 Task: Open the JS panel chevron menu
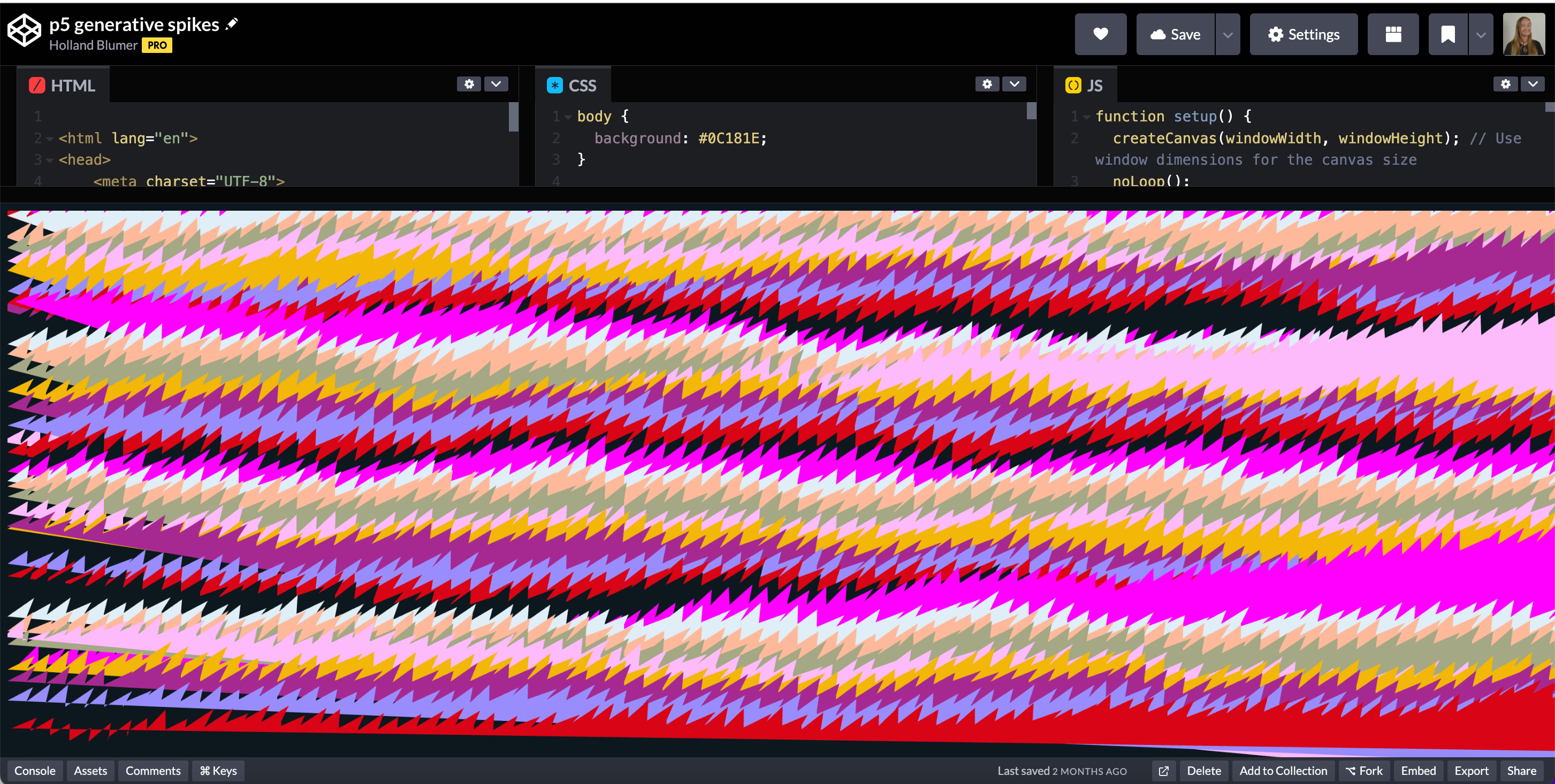(x=1532, y=84)
